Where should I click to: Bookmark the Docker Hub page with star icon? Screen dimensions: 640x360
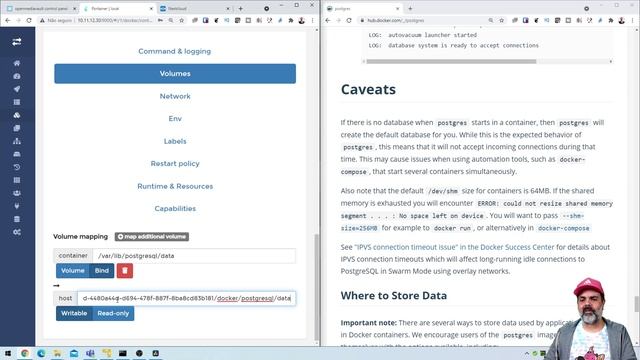point(502,20)
